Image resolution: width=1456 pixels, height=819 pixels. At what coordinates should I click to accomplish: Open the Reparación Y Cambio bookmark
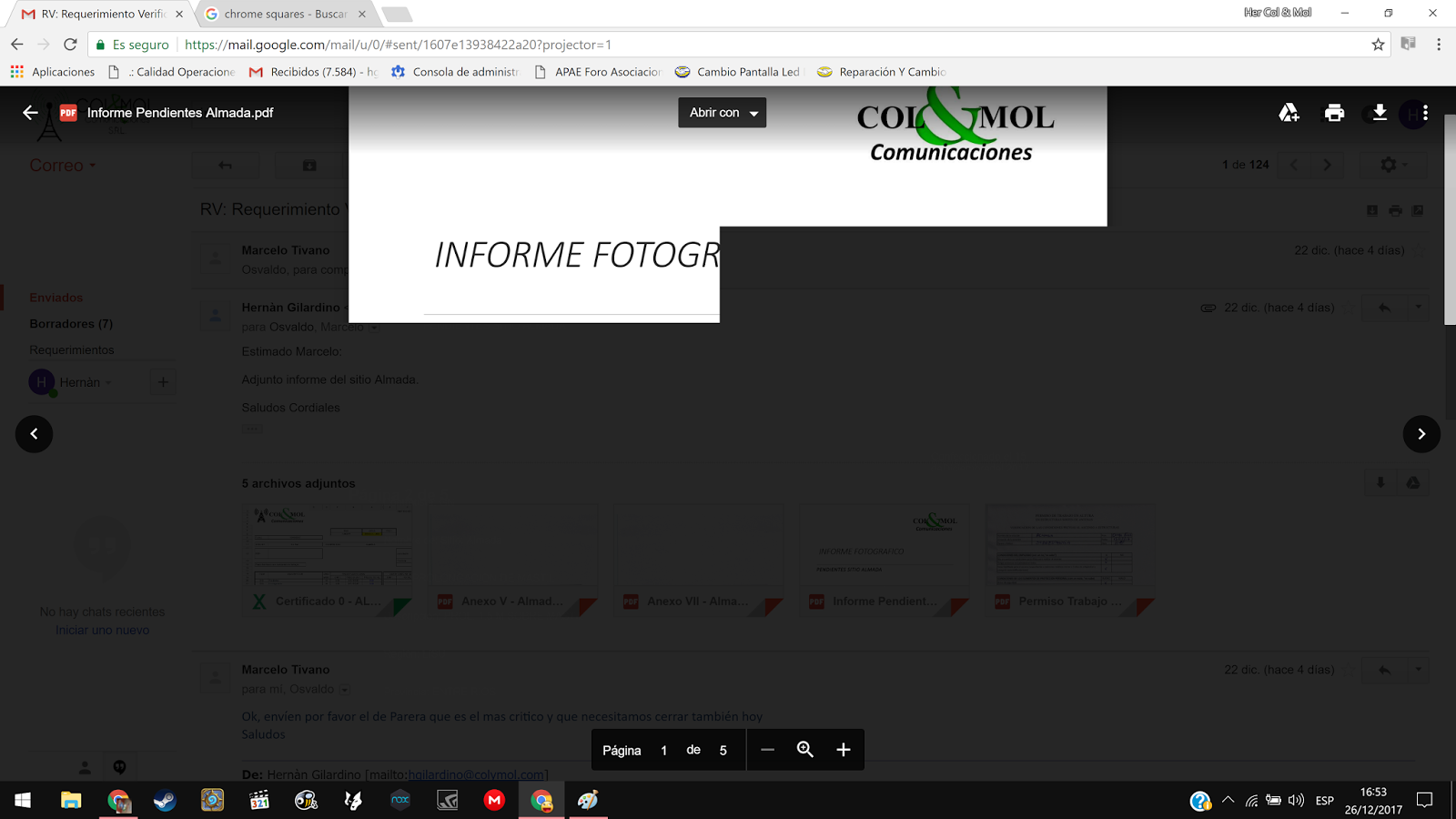pyautogui.click(x=882, y=72)
